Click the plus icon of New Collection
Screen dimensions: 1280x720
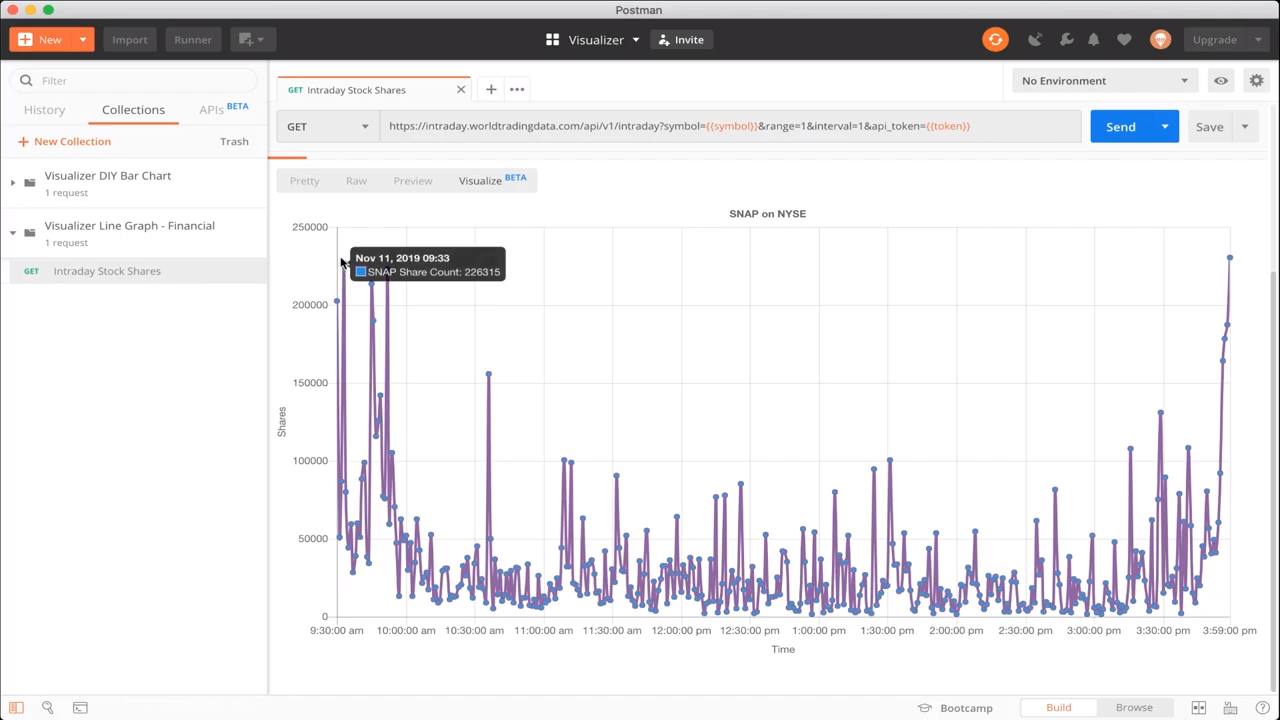click(x=23, y=142)
